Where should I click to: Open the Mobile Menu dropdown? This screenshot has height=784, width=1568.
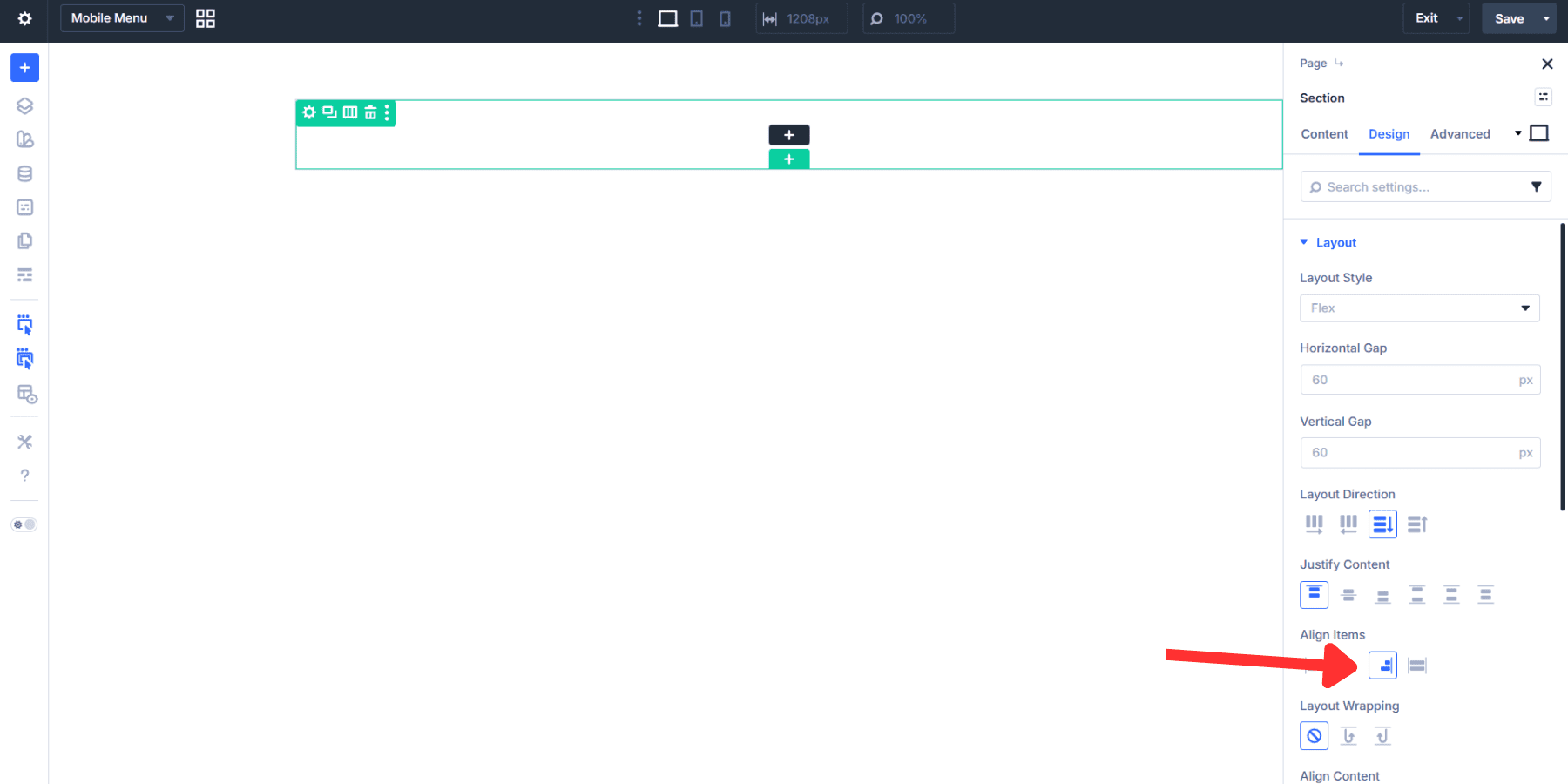pyautogui.click(x=121, y=17)
